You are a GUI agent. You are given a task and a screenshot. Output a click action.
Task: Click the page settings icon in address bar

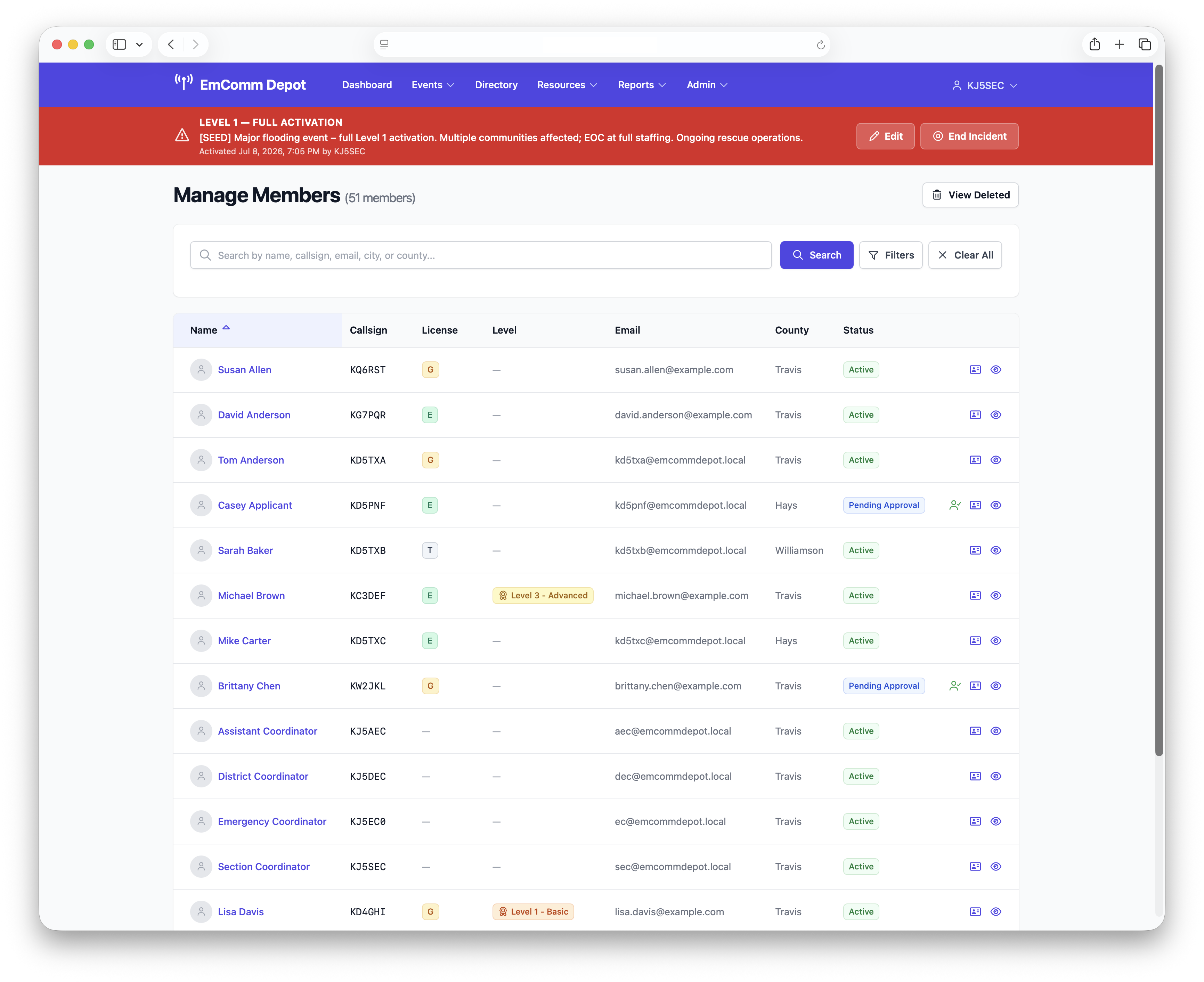(x=384, y=45)
